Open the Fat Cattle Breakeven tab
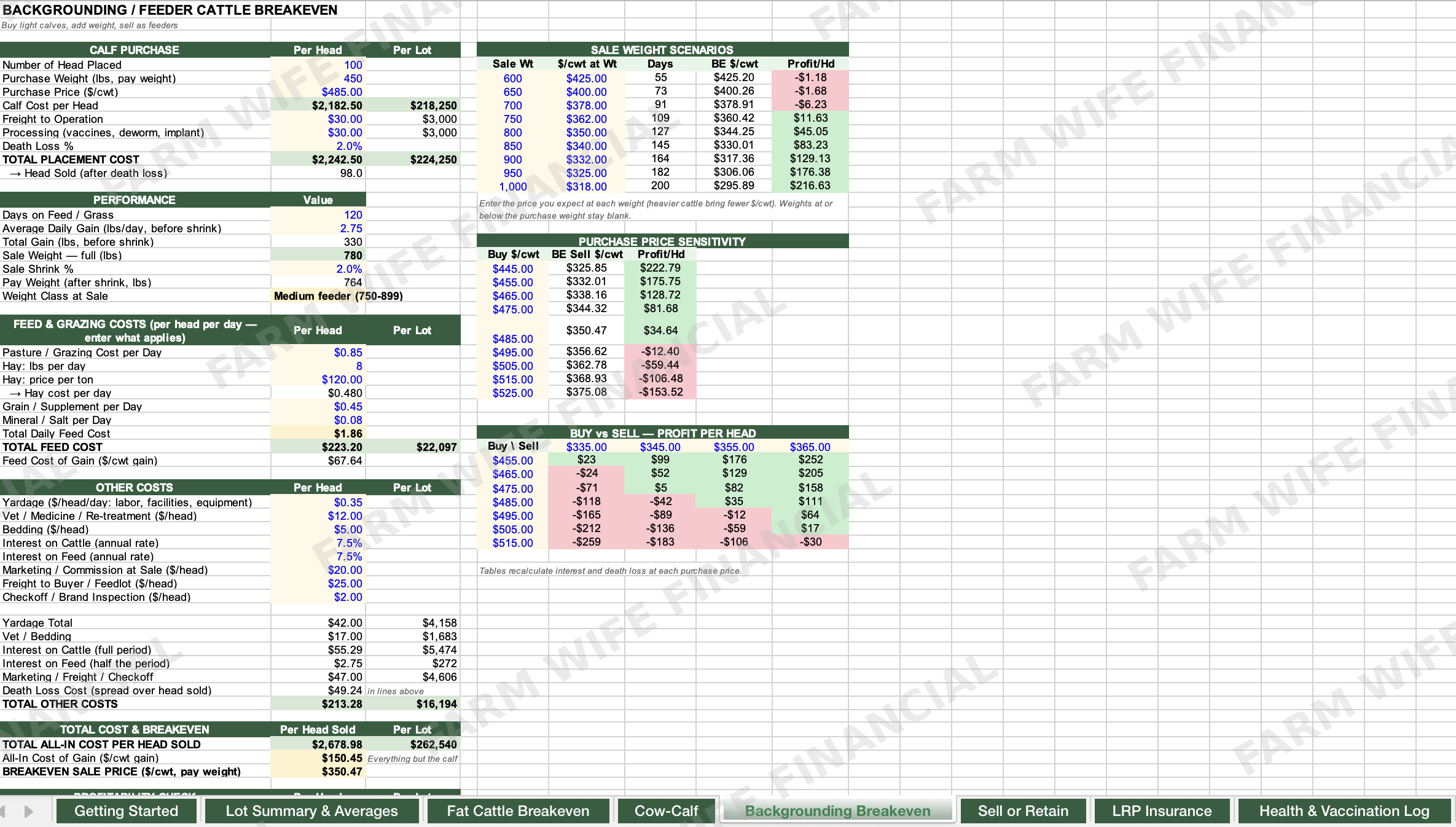 pyautogui.click(x=518, y=811)
